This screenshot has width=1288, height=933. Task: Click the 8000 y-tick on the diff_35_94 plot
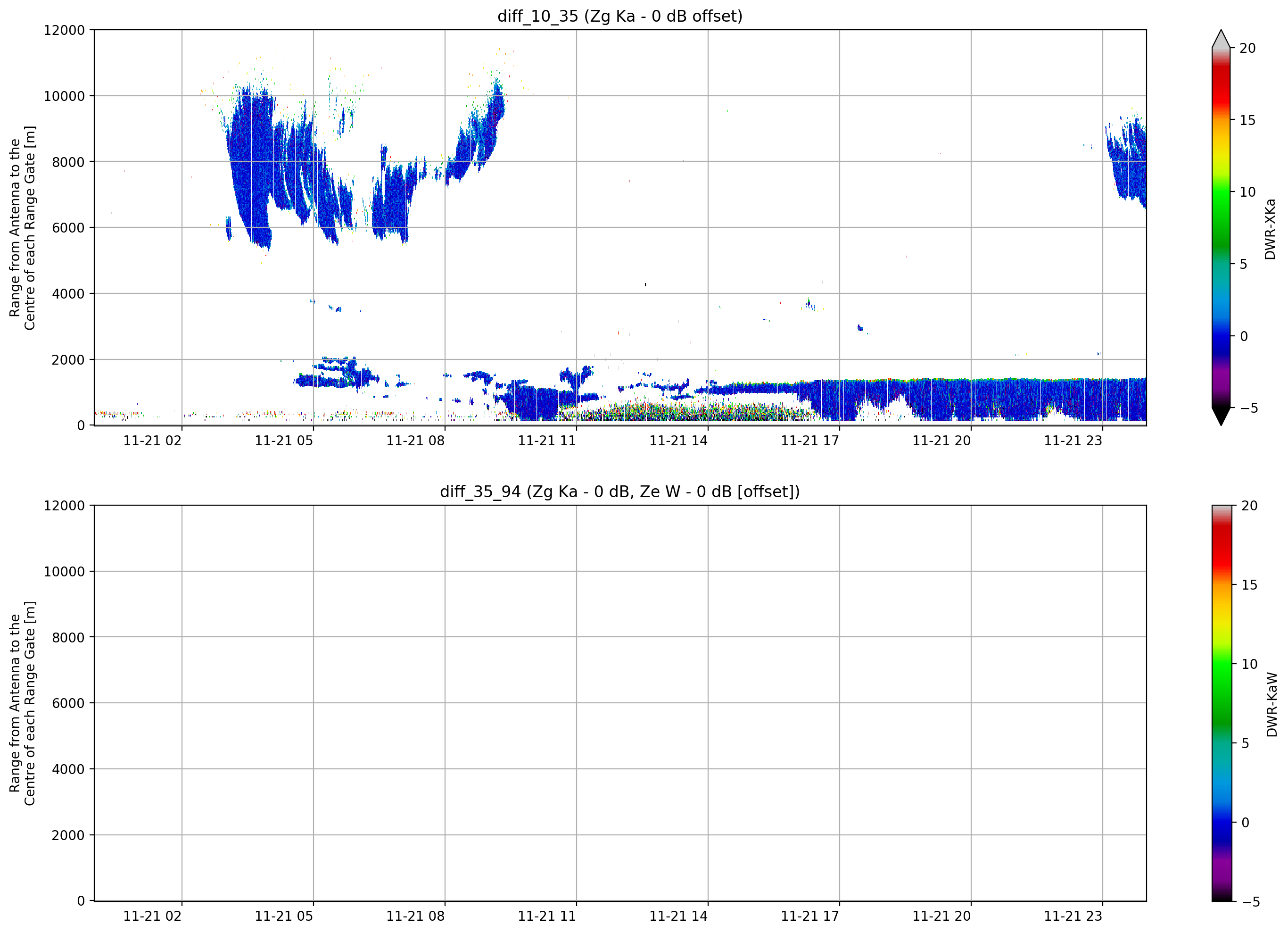(x=68, y=638)
